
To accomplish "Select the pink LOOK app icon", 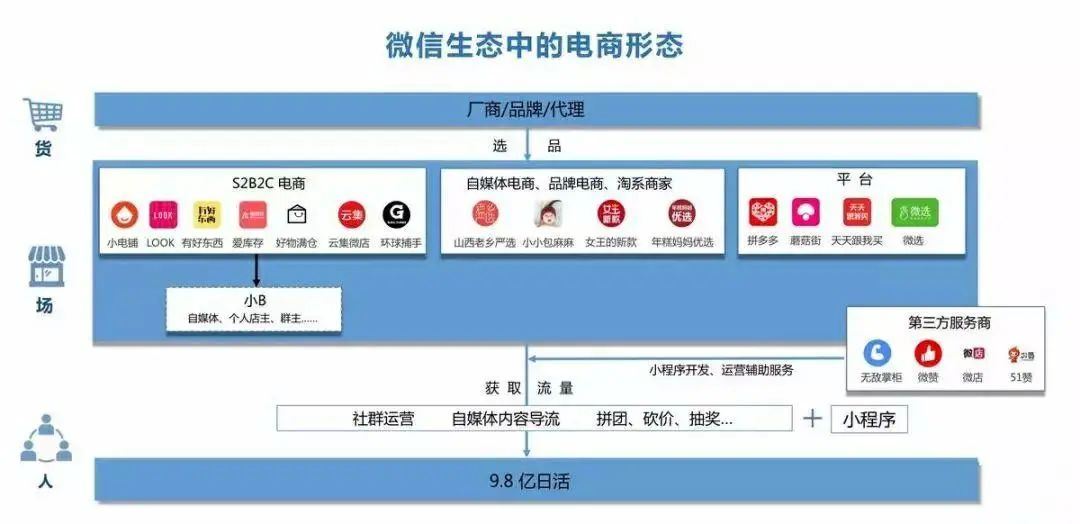I will (162, 215).
